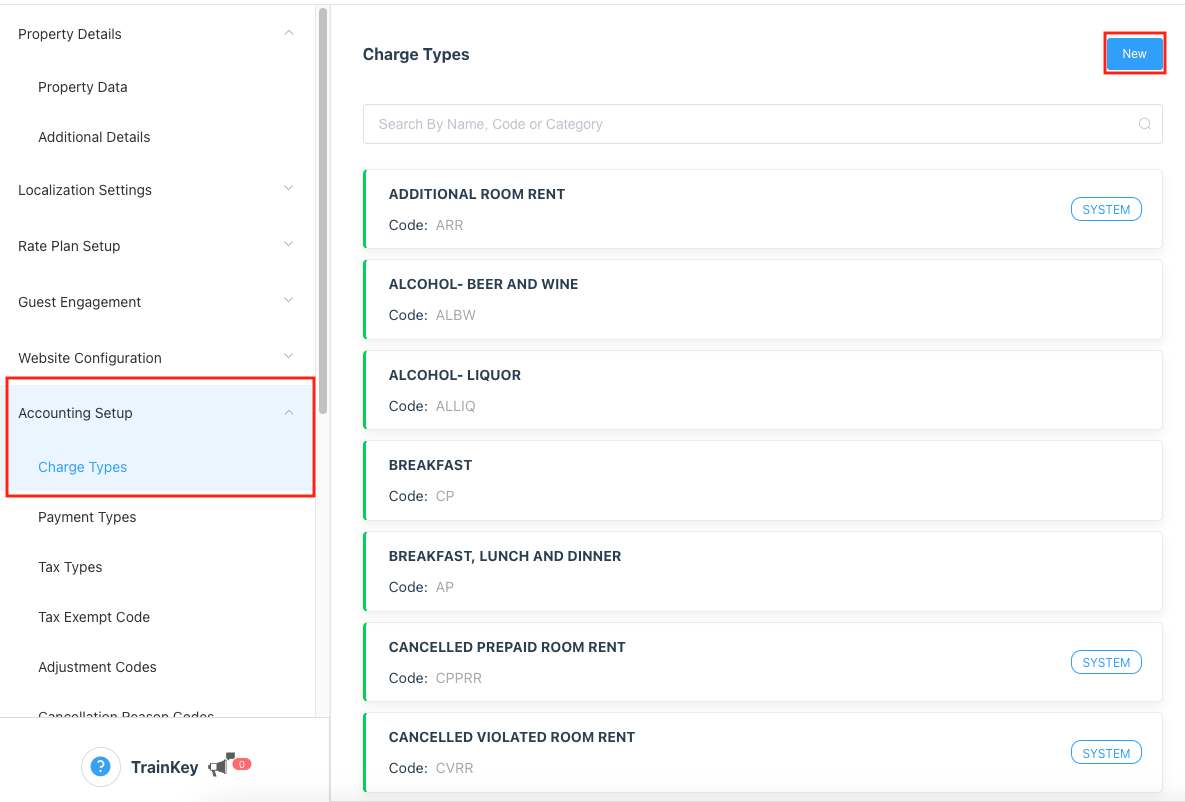Focus the charge types search field
1185x802 pixels.
750,124
